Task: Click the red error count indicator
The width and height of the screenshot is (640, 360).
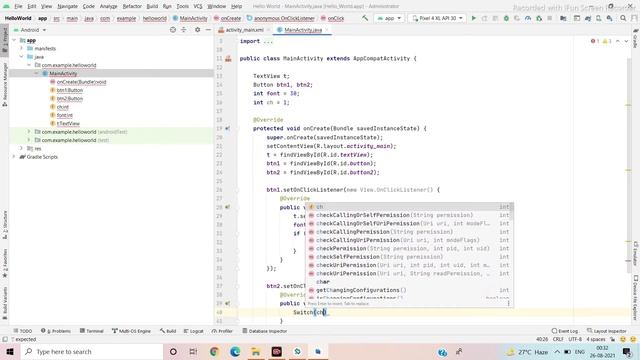Action: [x=595, y=41]
